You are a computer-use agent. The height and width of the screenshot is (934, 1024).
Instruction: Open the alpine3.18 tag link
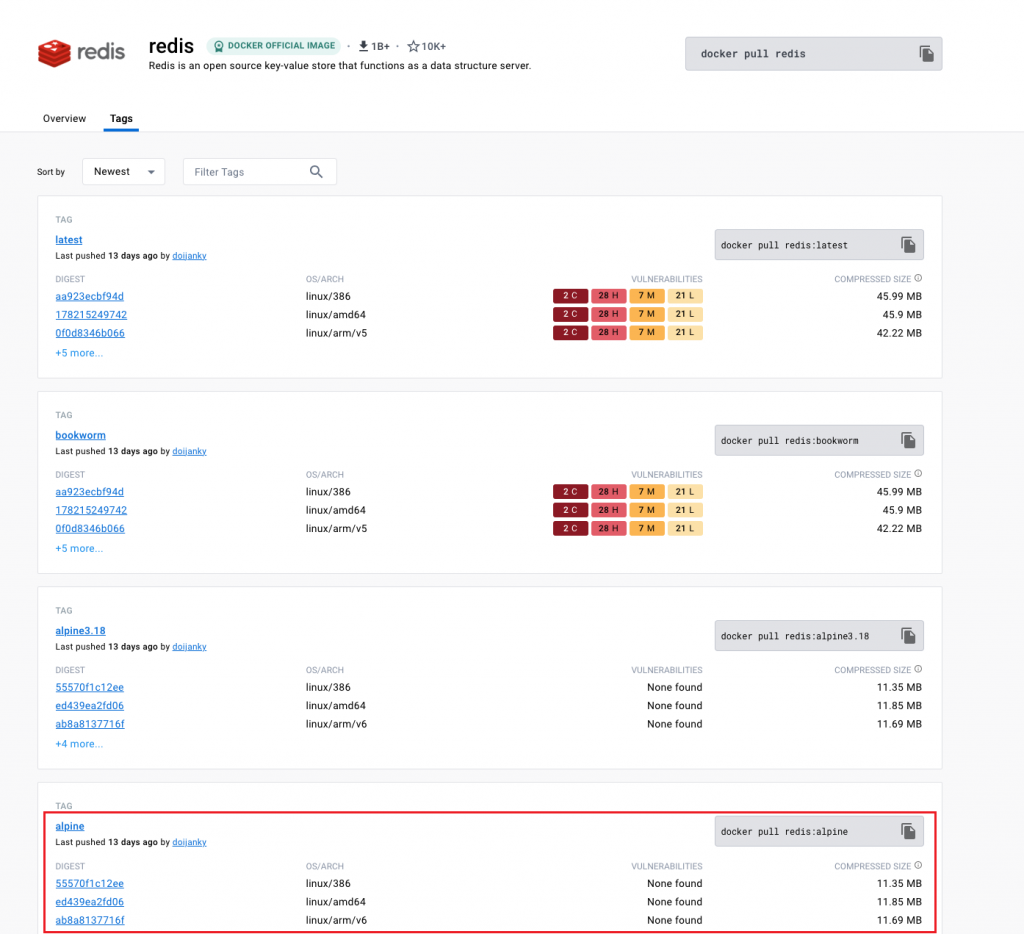(x=80, y=630)
